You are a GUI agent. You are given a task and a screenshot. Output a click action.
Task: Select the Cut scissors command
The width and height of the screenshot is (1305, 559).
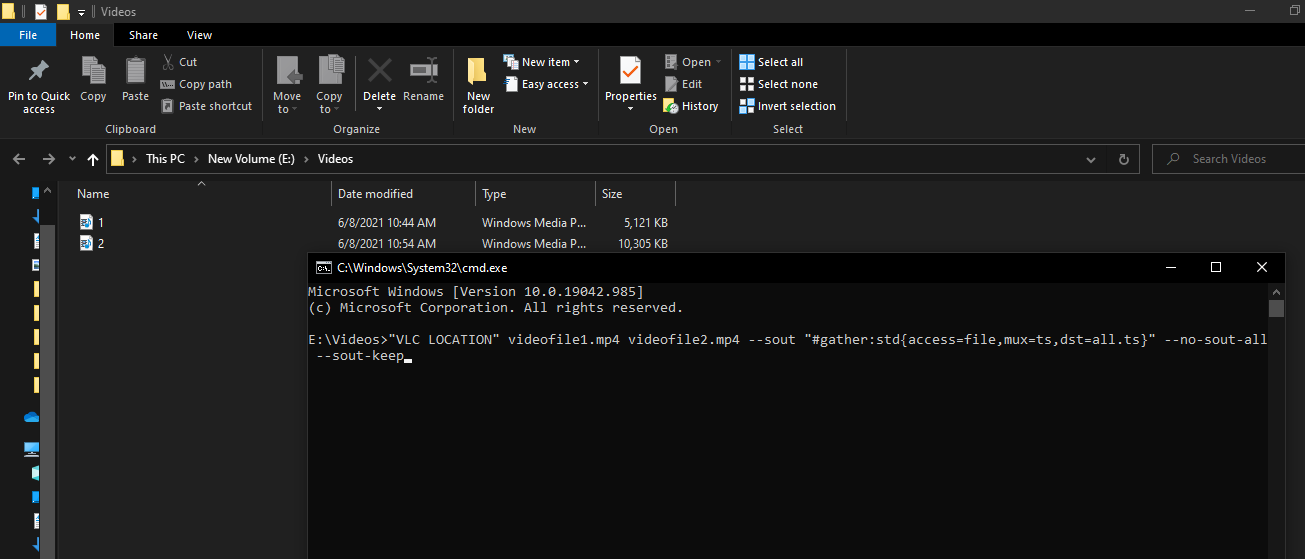(x=179, y=62)
